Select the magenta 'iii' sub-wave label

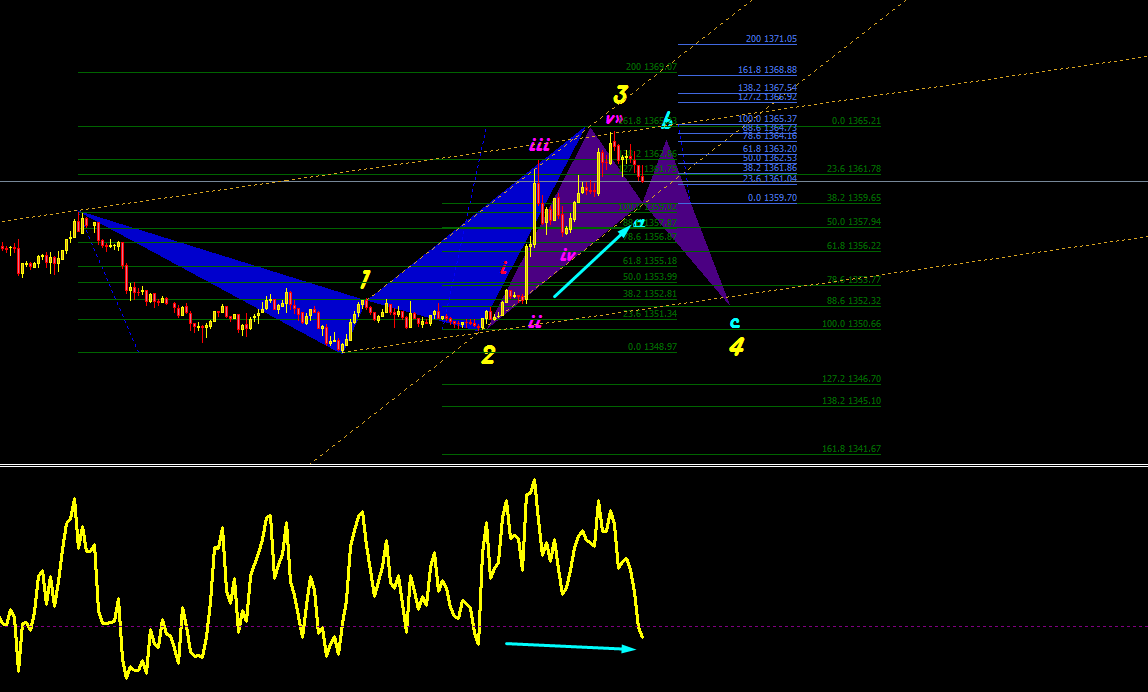point(540,144)
